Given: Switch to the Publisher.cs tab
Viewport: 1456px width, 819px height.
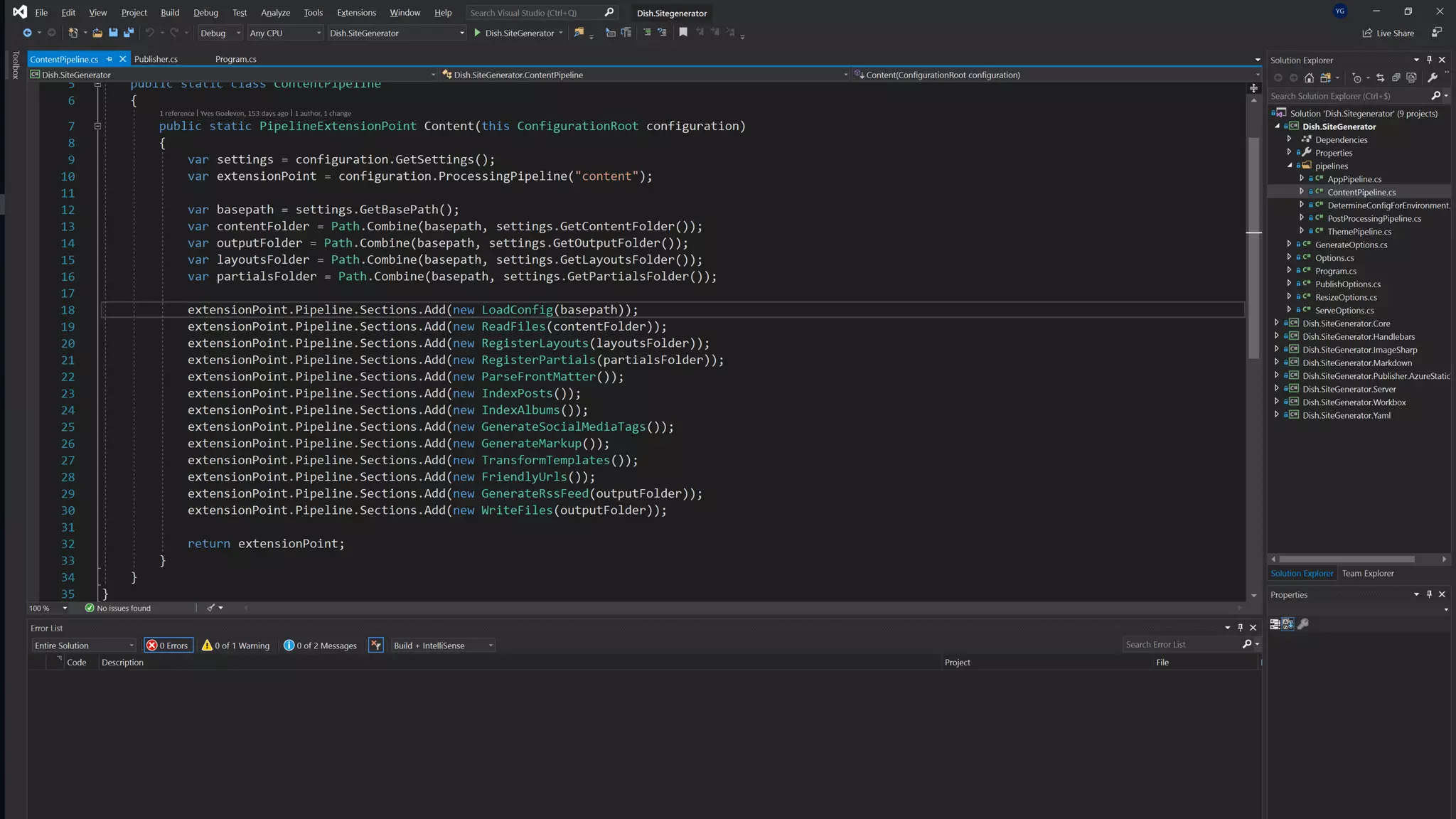Looking at the screenshot, I should coord(156,59).
